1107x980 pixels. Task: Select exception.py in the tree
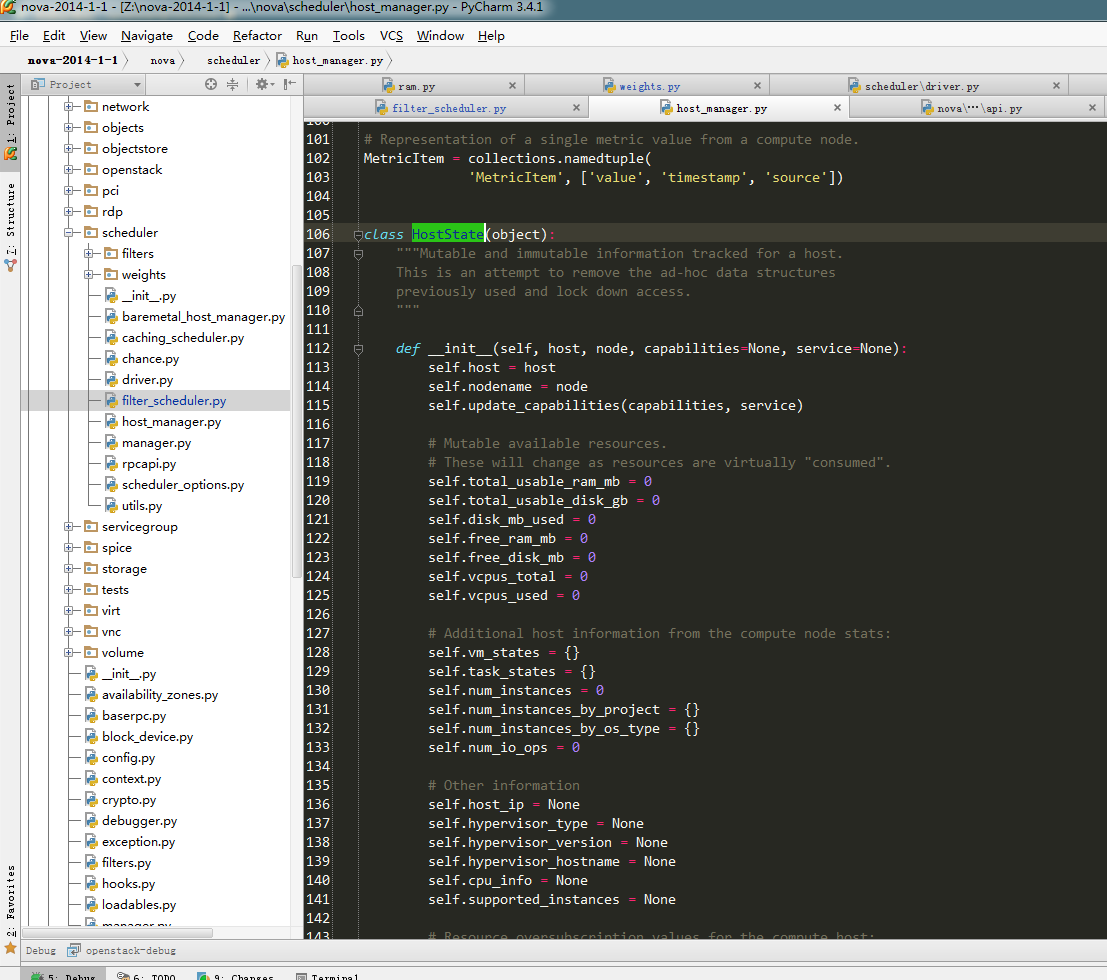click(138, 842)
